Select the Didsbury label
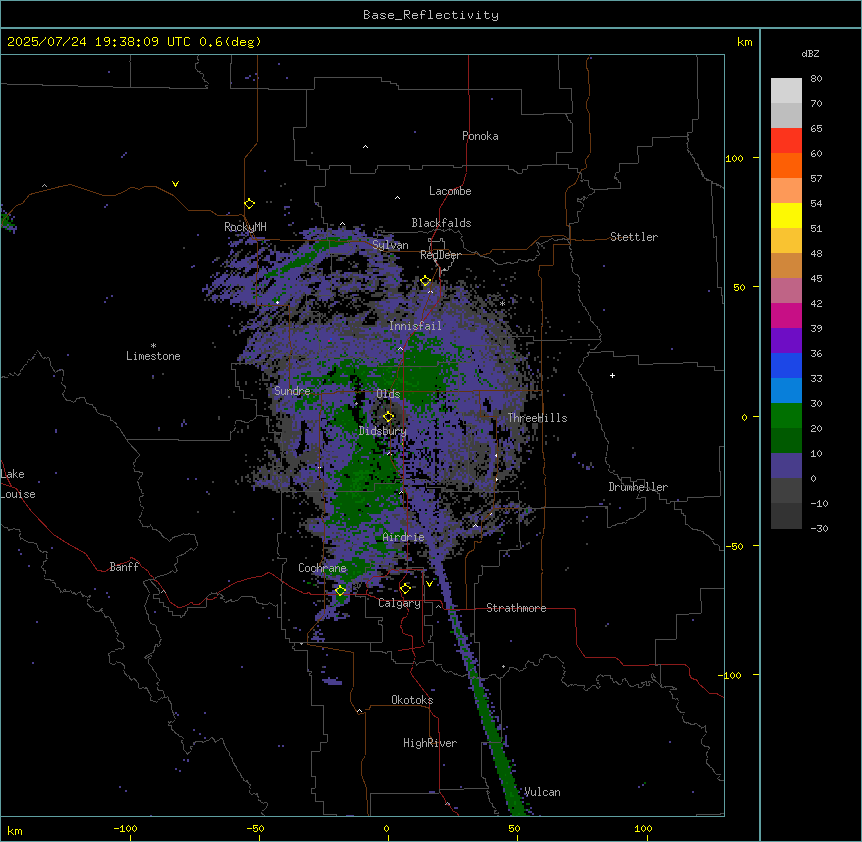 (x=383, y=431)
